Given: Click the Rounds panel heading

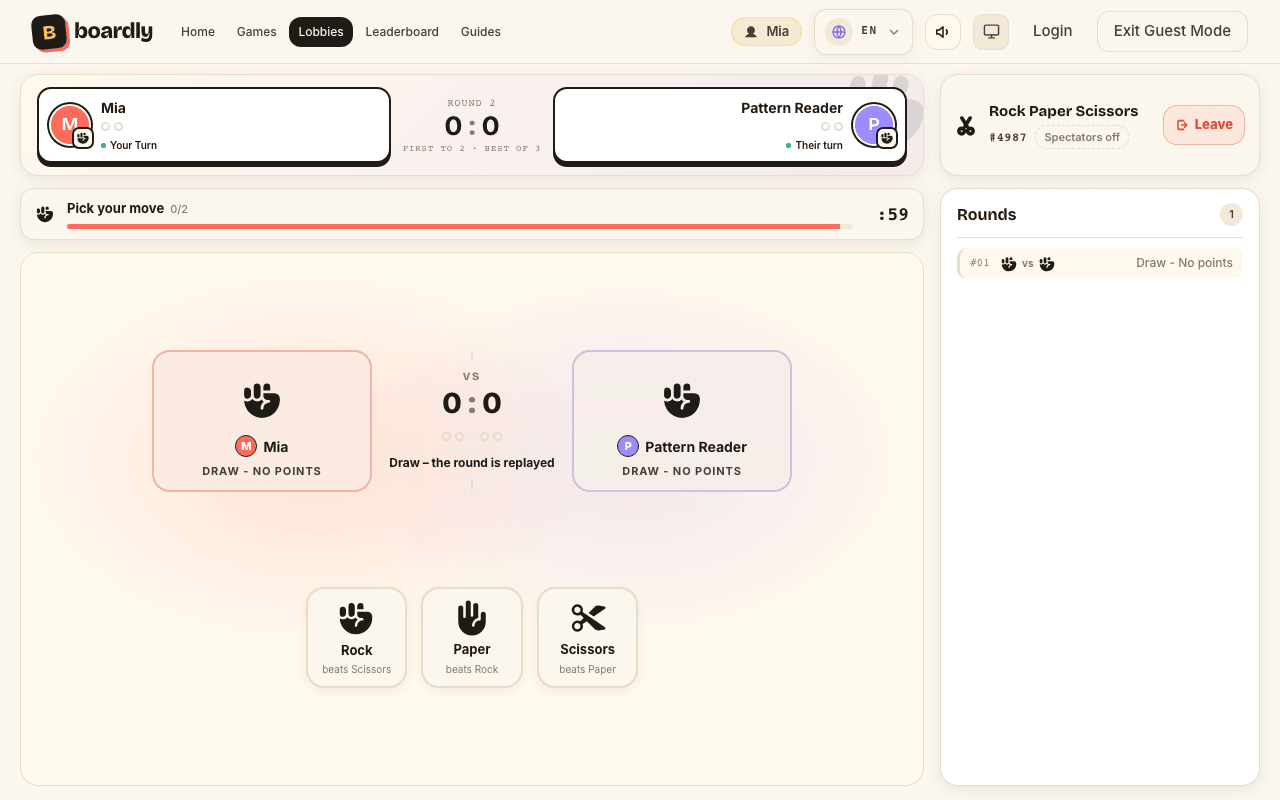Looking at the screenshot, I should coord(987,214).
